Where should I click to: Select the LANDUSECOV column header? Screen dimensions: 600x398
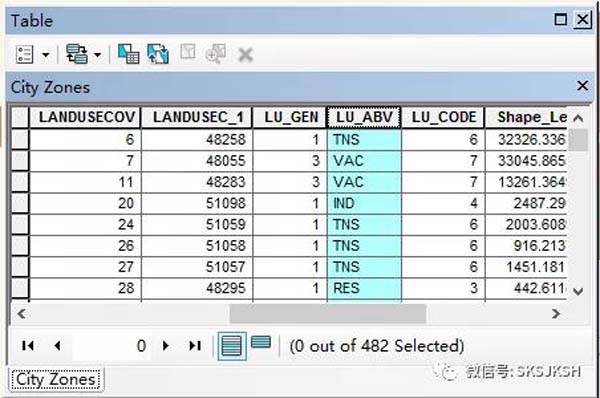pos(85,117)
